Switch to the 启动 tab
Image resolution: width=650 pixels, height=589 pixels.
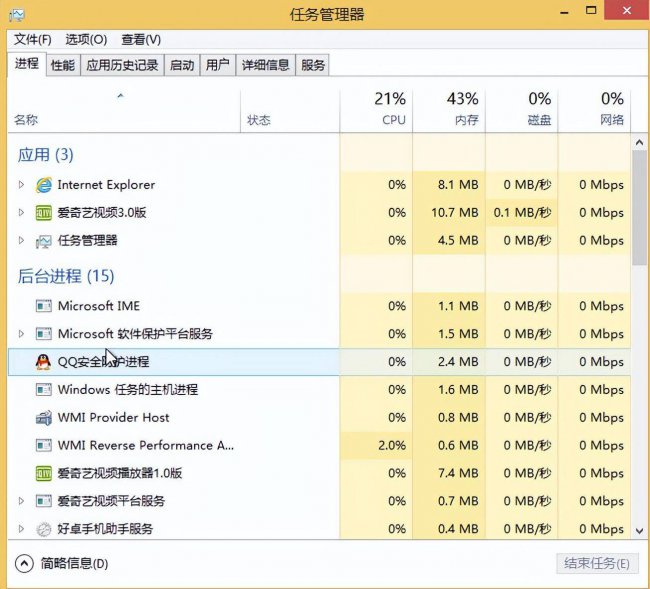tap(182, 65)
